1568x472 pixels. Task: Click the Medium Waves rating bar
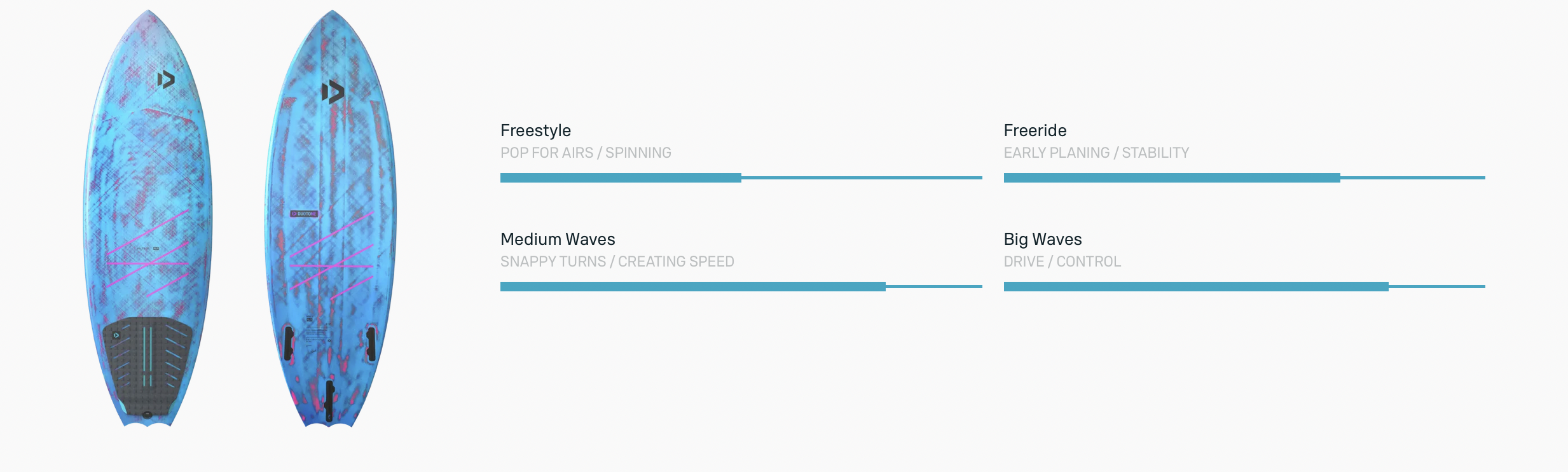[x=741, y=287]
